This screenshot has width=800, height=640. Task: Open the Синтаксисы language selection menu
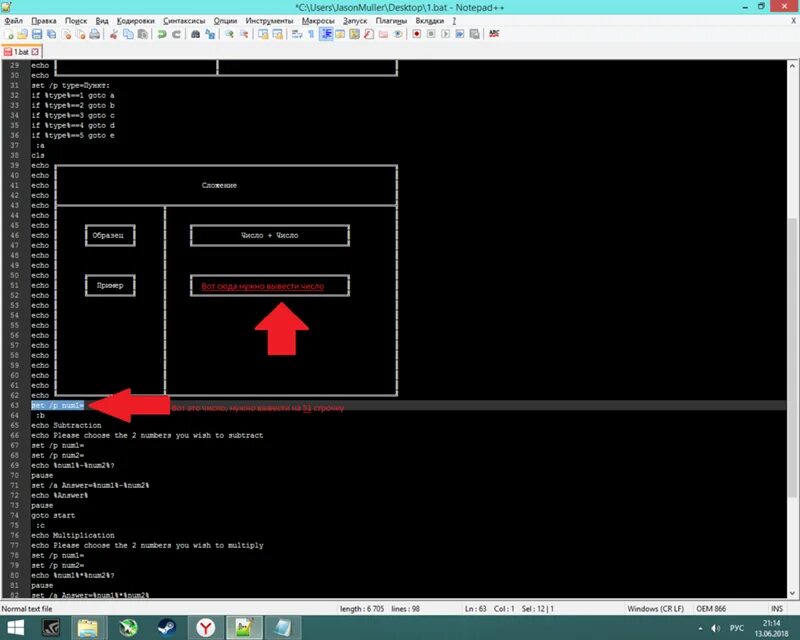point(183,20)
